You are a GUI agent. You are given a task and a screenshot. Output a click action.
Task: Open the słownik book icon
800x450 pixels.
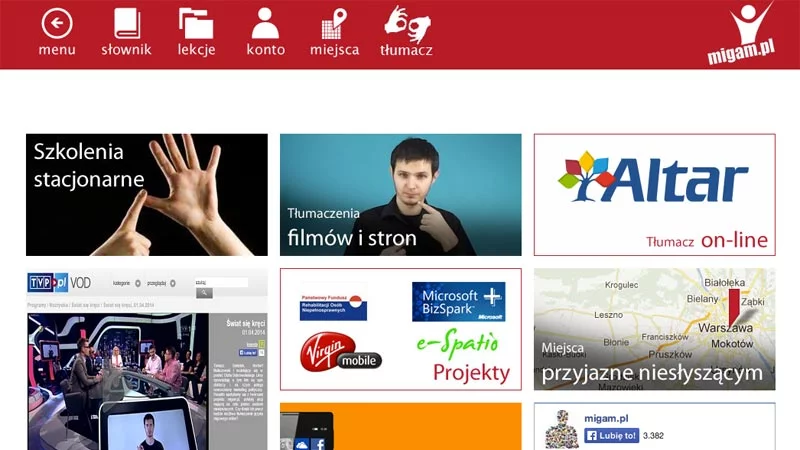127,23
